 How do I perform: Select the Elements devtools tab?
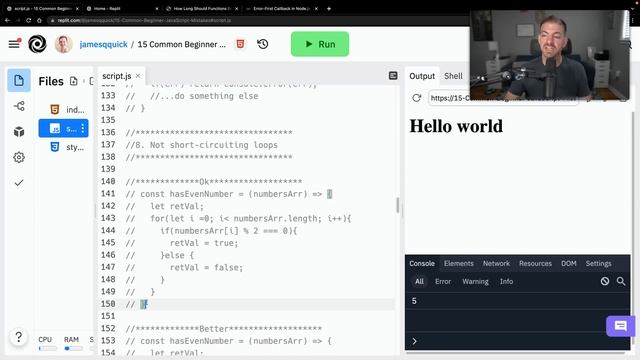459,263
